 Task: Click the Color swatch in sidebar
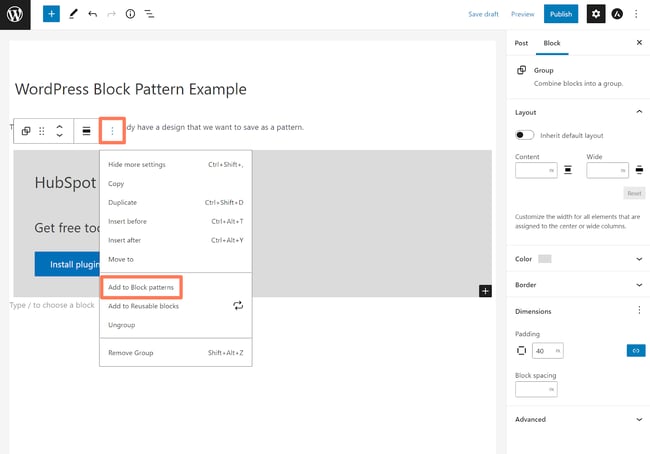pos(545,259)
